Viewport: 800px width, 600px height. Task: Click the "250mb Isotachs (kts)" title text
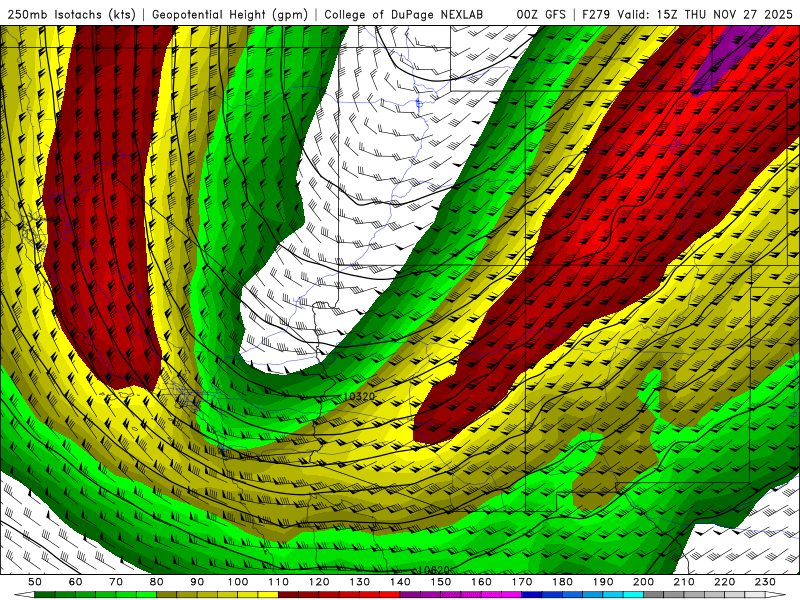tap(71, 14)
